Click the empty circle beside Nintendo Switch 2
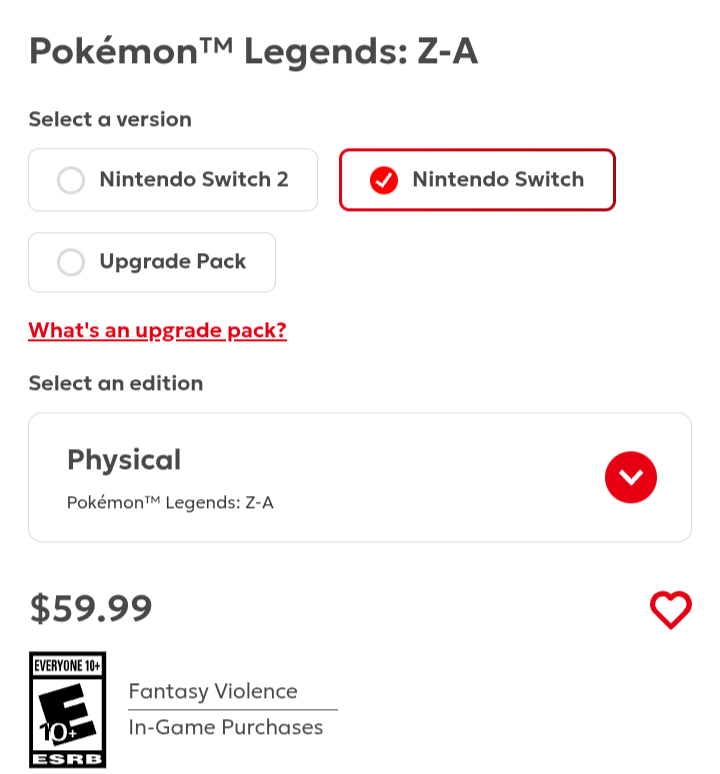This screenshot has width=720, height=774. (71, 180)
